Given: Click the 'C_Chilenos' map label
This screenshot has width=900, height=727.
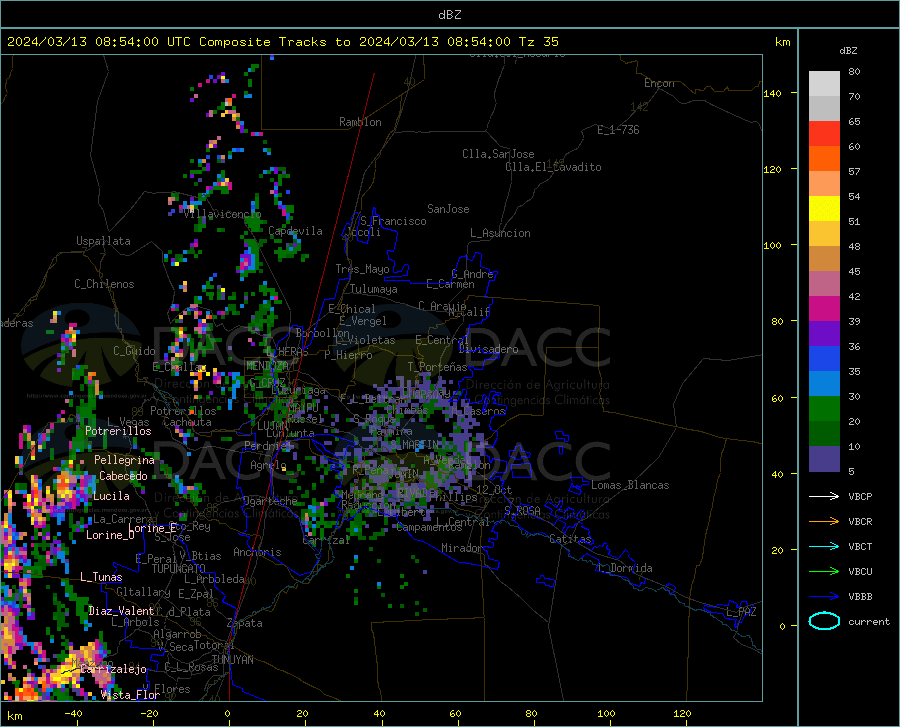Looking at the screenshot, I should click(104, 284).
